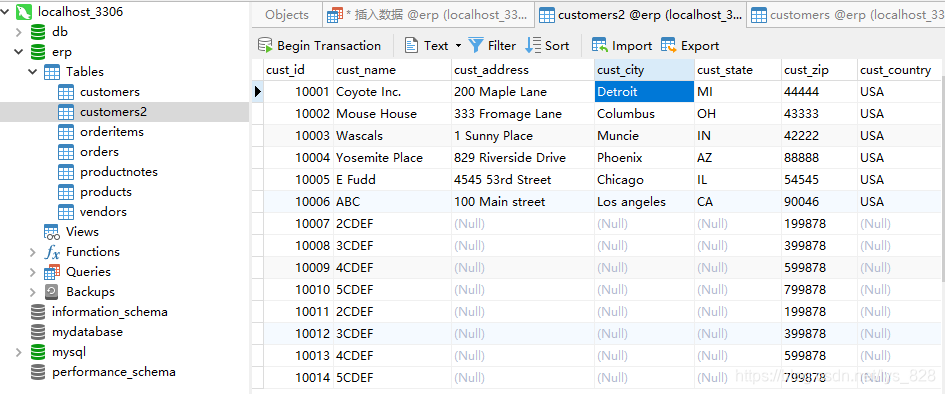Click the erp database icon

38,52
